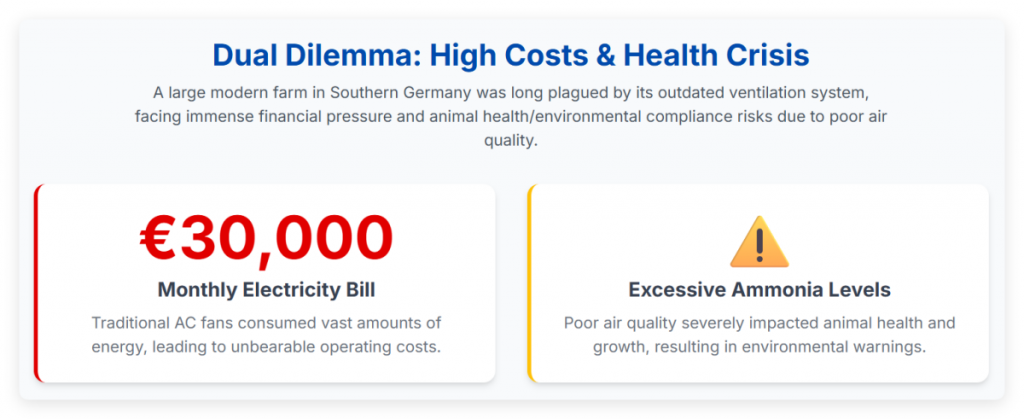Click the red accent bar on electricity card
1024x419 pixels.
pos(37,283)
